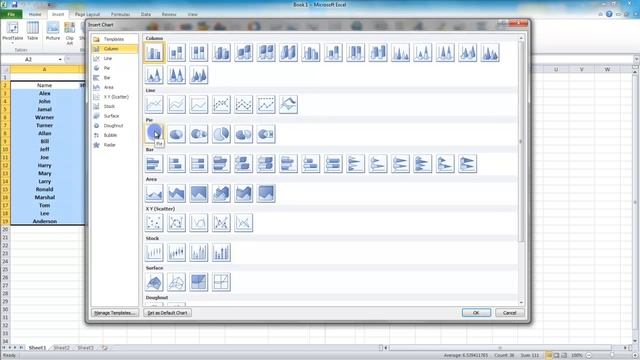The width and height of the screenshot is (640, 360).
Task: Click column W header in the sheet
Action: pyautogui.click(x=607, y=69)
